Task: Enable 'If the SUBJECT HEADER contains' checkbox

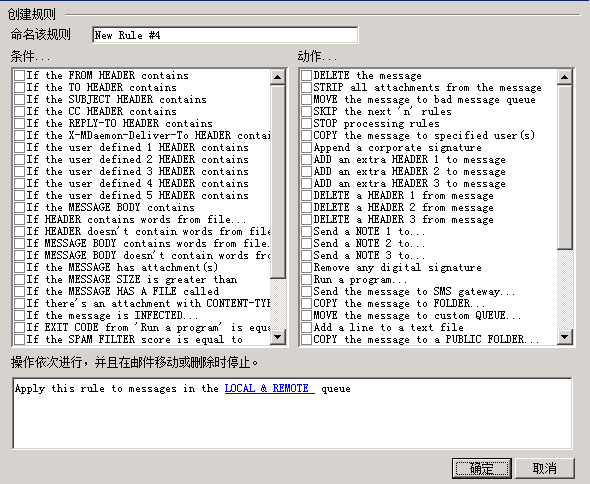Action: click(20, 99)
